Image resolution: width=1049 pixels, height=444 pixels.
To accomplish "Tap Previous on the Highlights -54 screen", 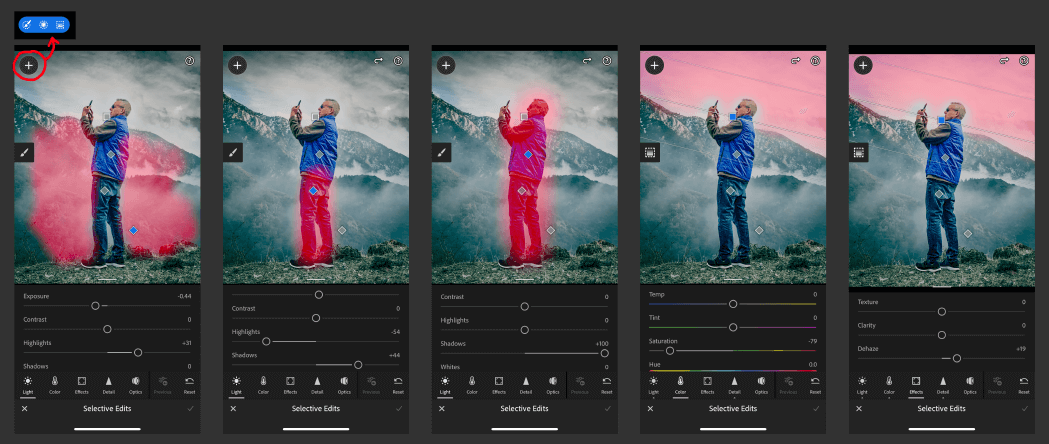I will pyautogui.click(x=371, y=384).
